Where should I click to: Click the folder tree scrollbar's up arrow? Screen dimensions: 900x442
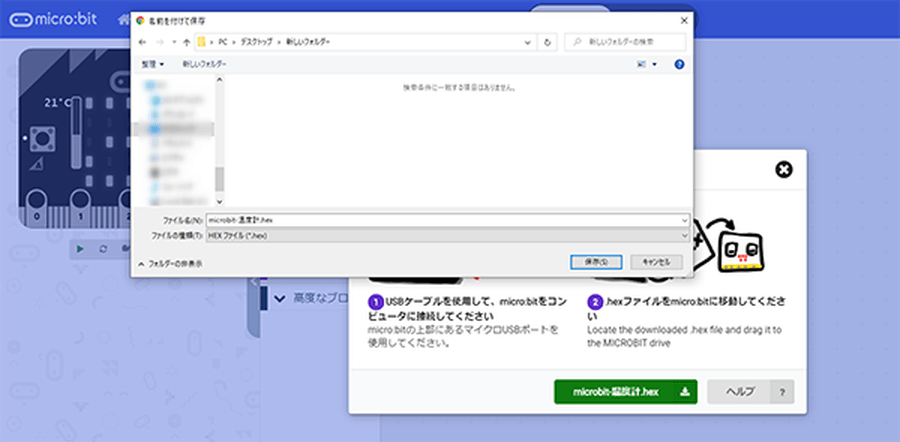219,80
